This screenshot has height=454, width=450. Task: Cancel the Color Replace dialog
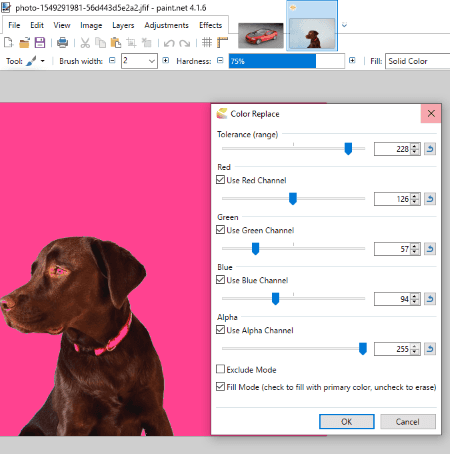408,422
